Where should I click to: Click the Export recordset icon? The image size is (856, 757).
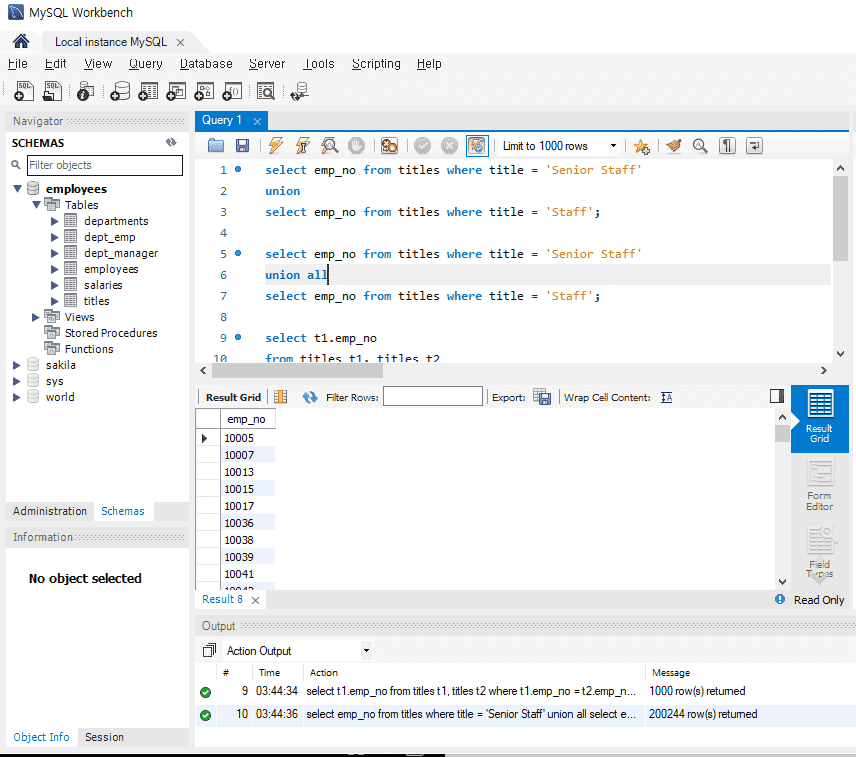542,397
